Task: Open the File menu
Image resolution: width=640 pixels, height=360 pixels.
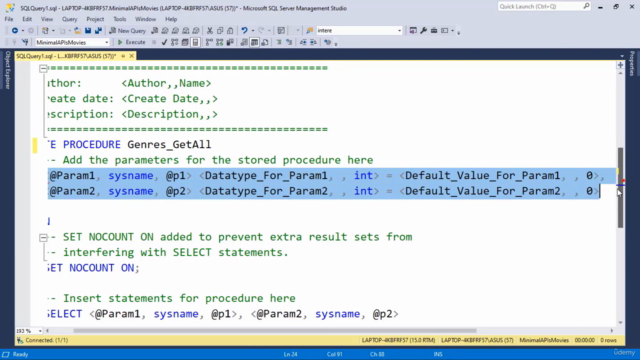Action: point(9,19)
